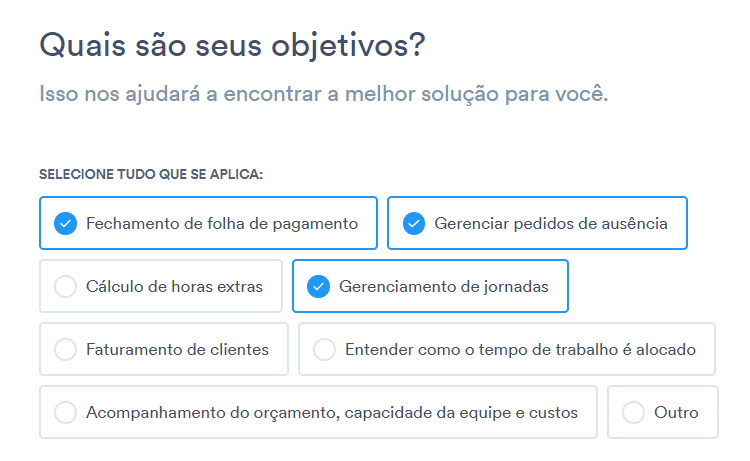750x461 pixels.
Task: Uncheck the blue checkmark for Fechamento de folha de pagamento
Action: 66,223
